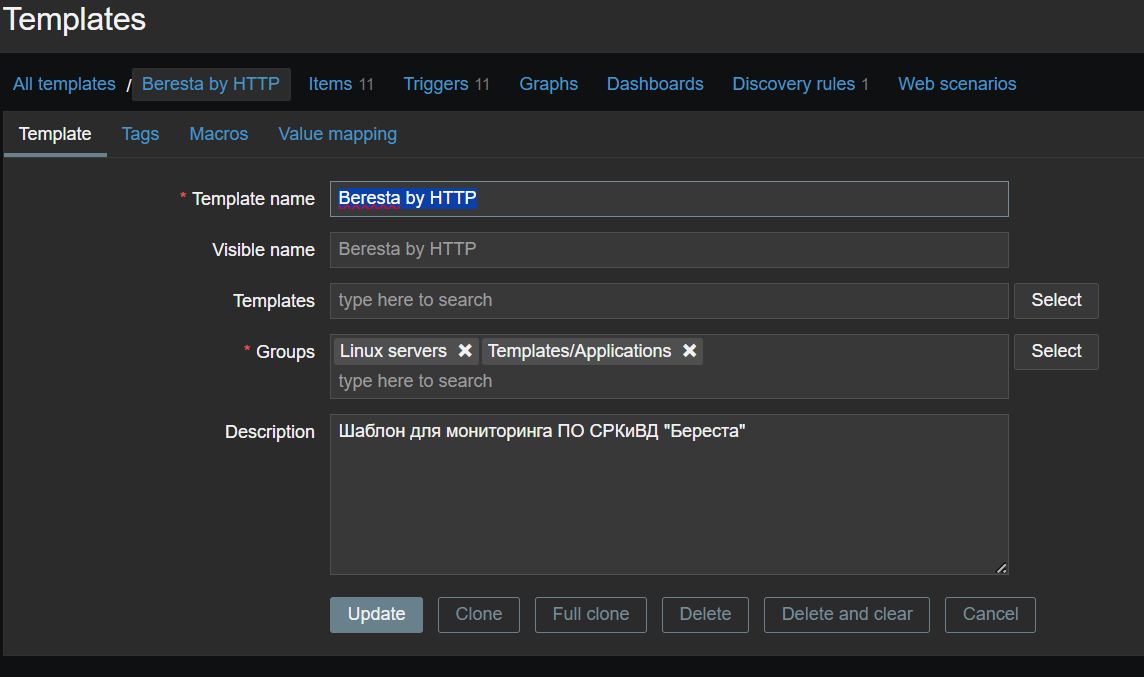The height and width of the screenshot is (677, 1144).
Task: Navigate to the All templates breadcrumb
Action: pos(64,84)
